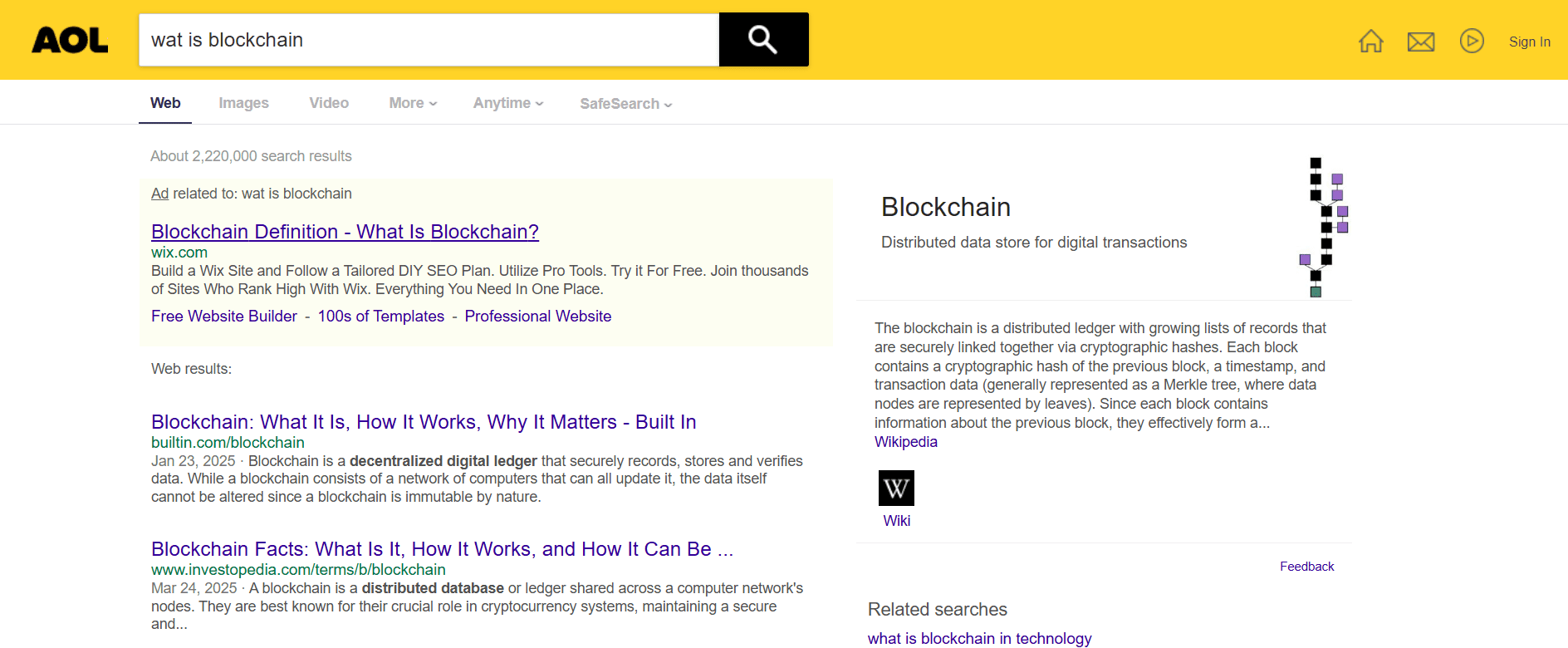
Task: Open Investopedia Blockchain Facts result
Action: pos(442,549)
